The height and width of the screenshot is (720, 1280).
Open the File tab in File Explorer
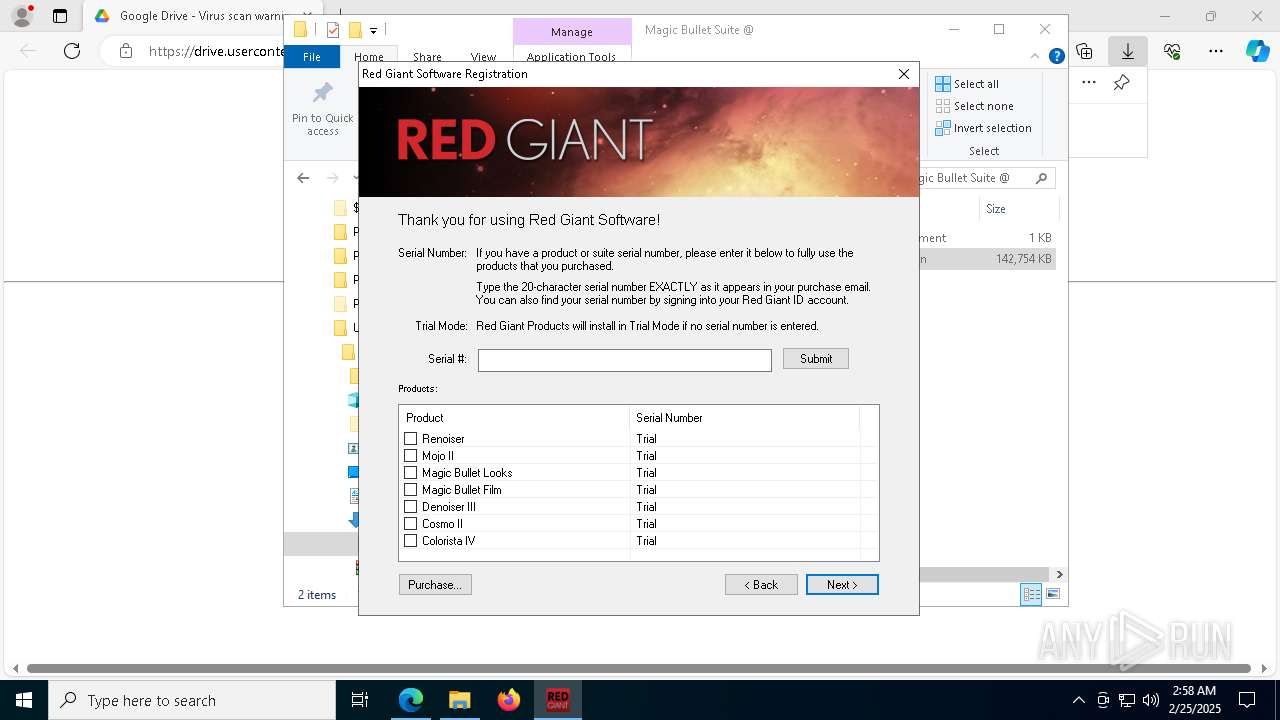tap(312, 57)
